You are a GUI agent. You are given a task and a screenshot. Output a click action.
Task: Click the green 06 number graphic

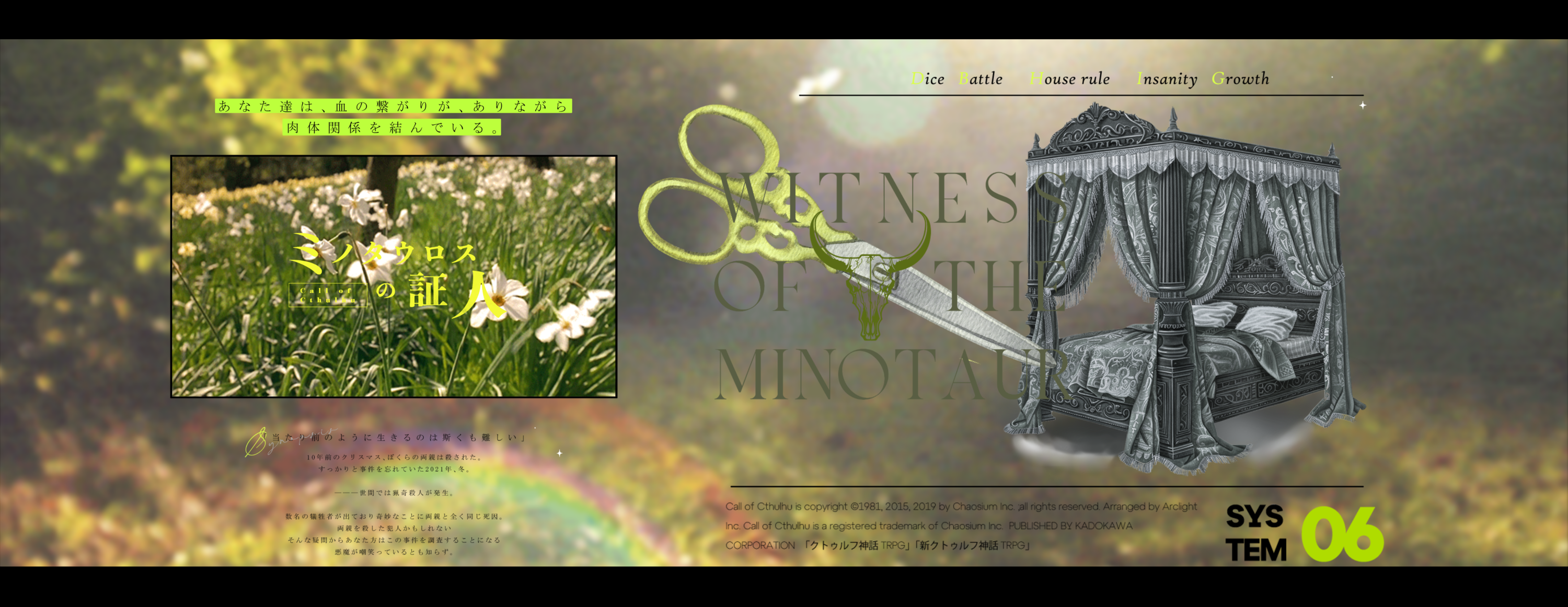(1342, 534)
